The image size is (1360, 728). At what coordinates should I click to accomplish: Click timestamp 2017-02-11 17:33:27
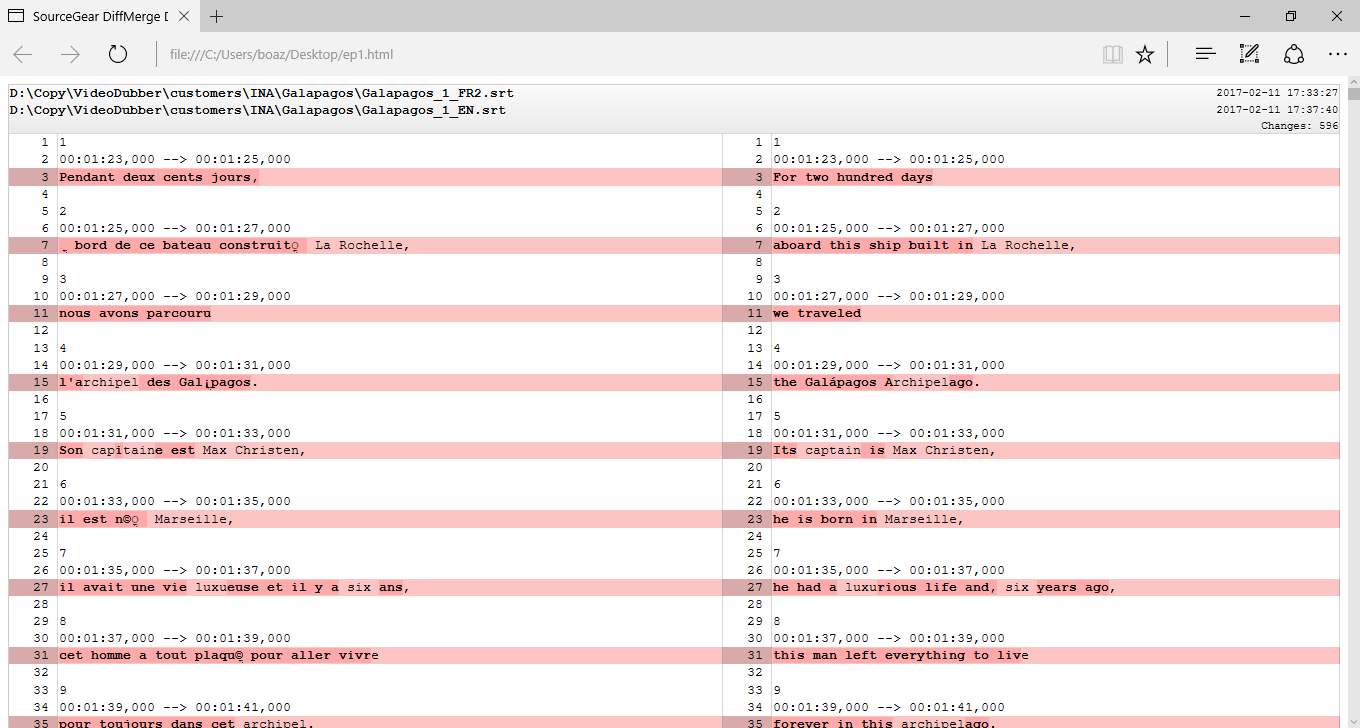(1277, 93)
